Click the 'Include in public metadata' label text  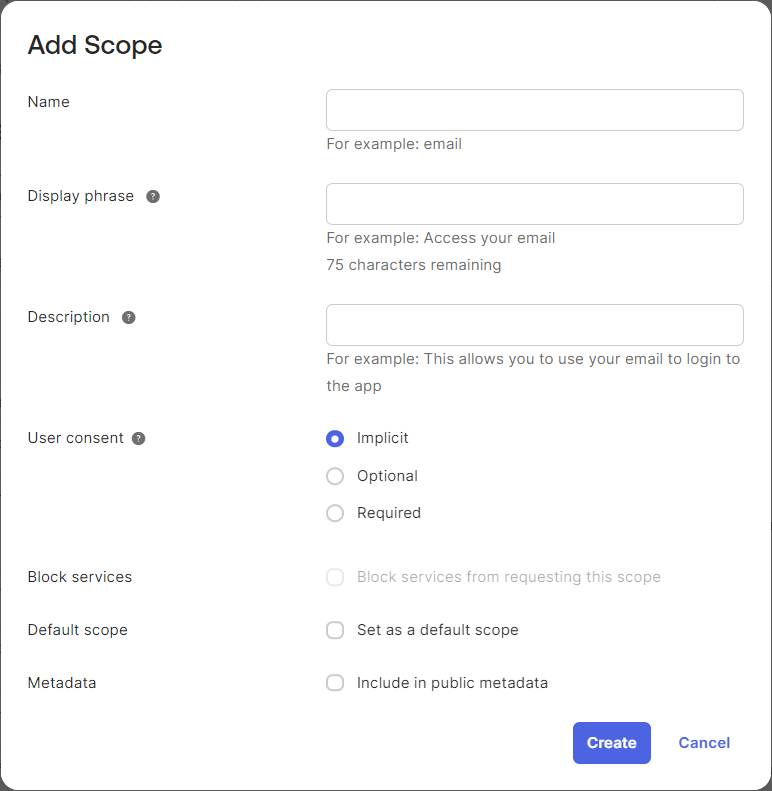[x=452, y=683]
